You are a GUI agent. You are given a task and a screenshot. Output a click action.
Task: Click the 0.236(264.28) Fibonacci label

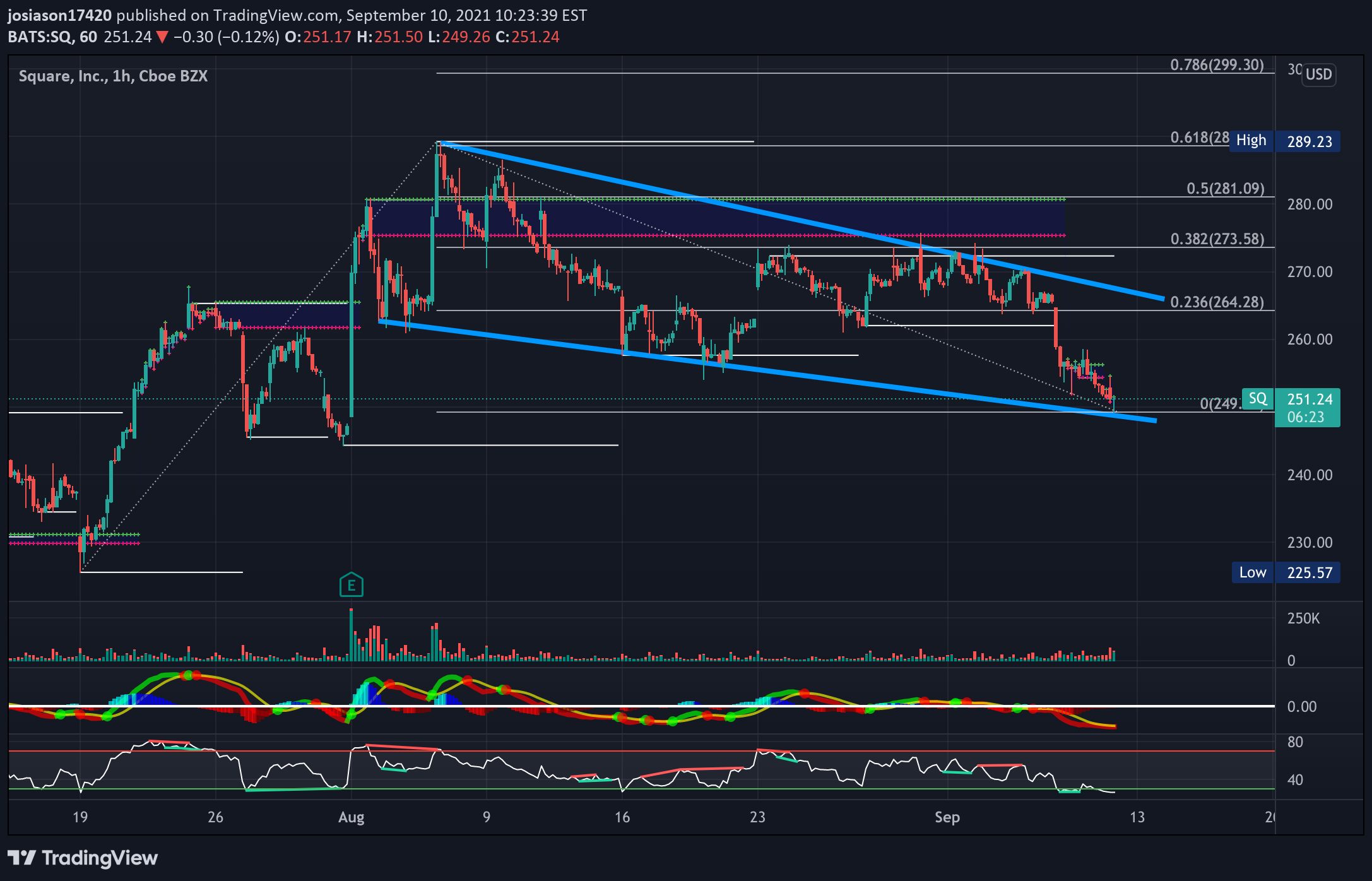coord(1217,302)
